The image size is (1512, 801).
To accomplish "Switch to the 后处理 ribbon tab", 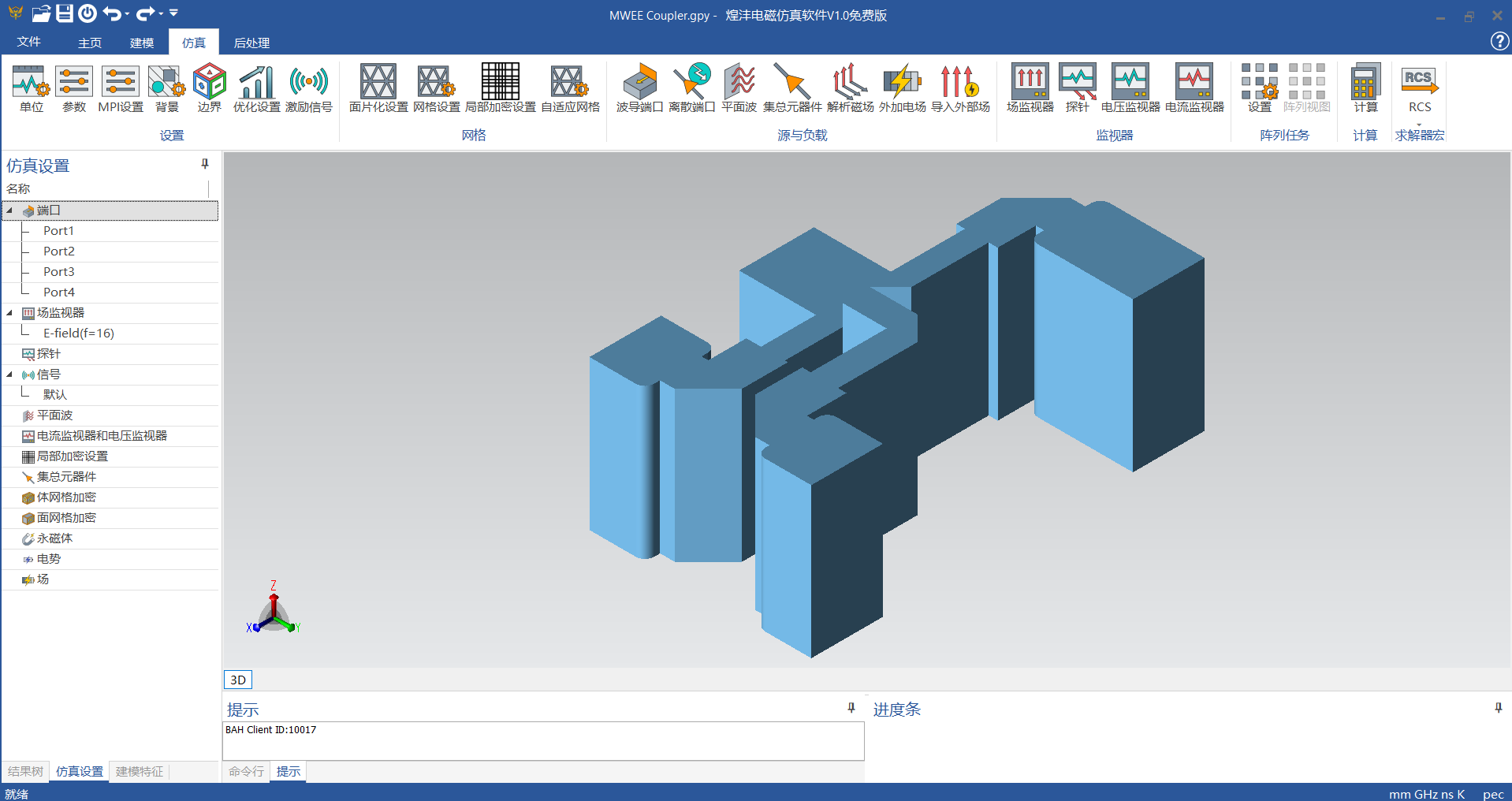I will [251, 43].
